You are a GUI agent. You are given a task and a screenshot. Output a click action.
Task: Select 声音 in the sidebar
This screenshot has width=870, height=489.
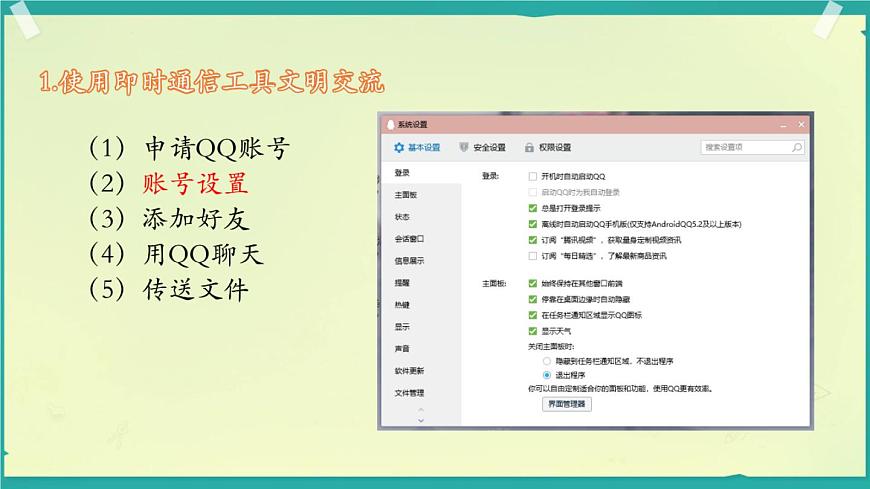pyautogui.click(x=421, y=349)
